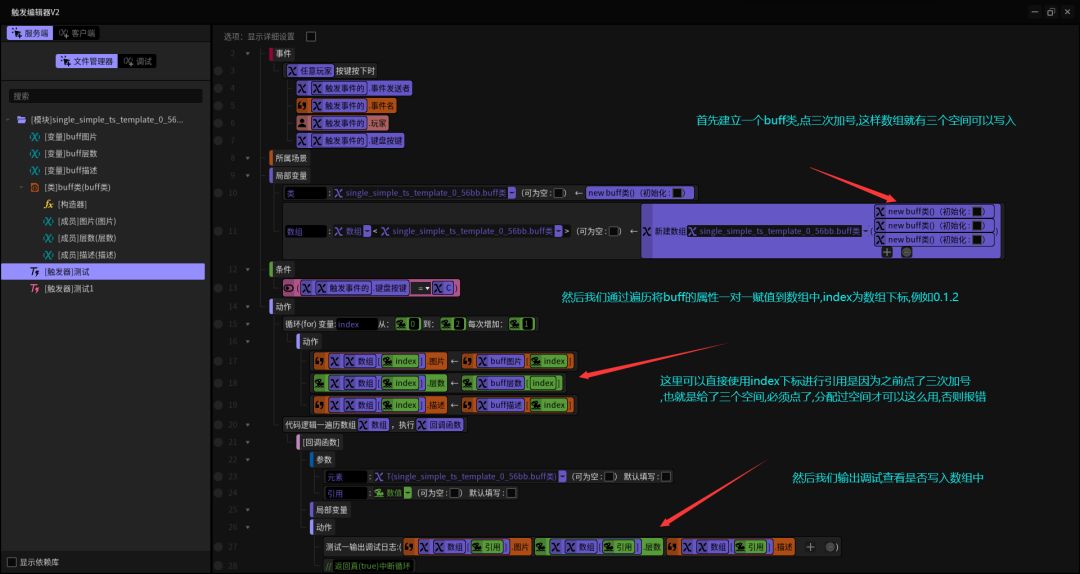Open the 调试 tab
The height and width of the screenshot is (574, 1080).
click(138, 61)
